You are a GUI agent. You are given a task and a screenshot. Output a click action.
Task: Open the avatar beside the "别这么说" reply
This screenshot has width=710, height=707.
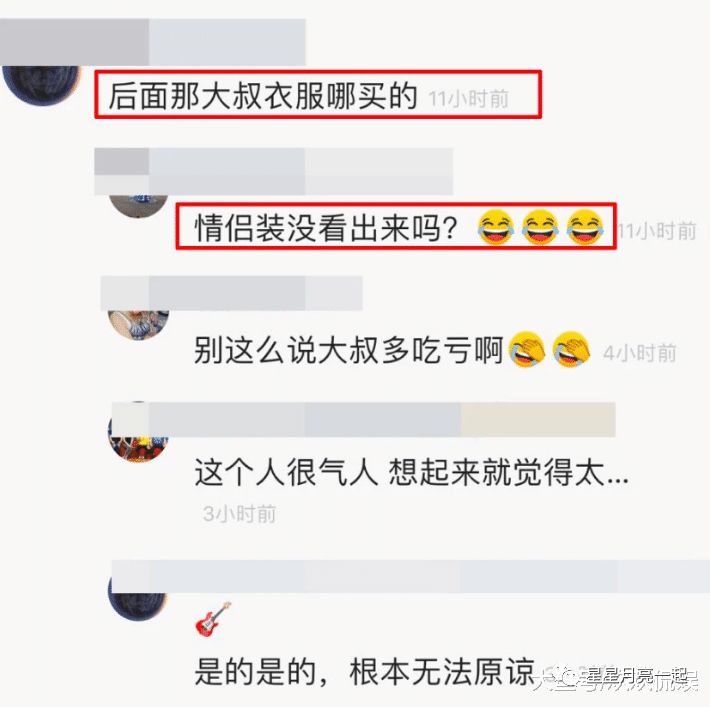coord(139,324)
